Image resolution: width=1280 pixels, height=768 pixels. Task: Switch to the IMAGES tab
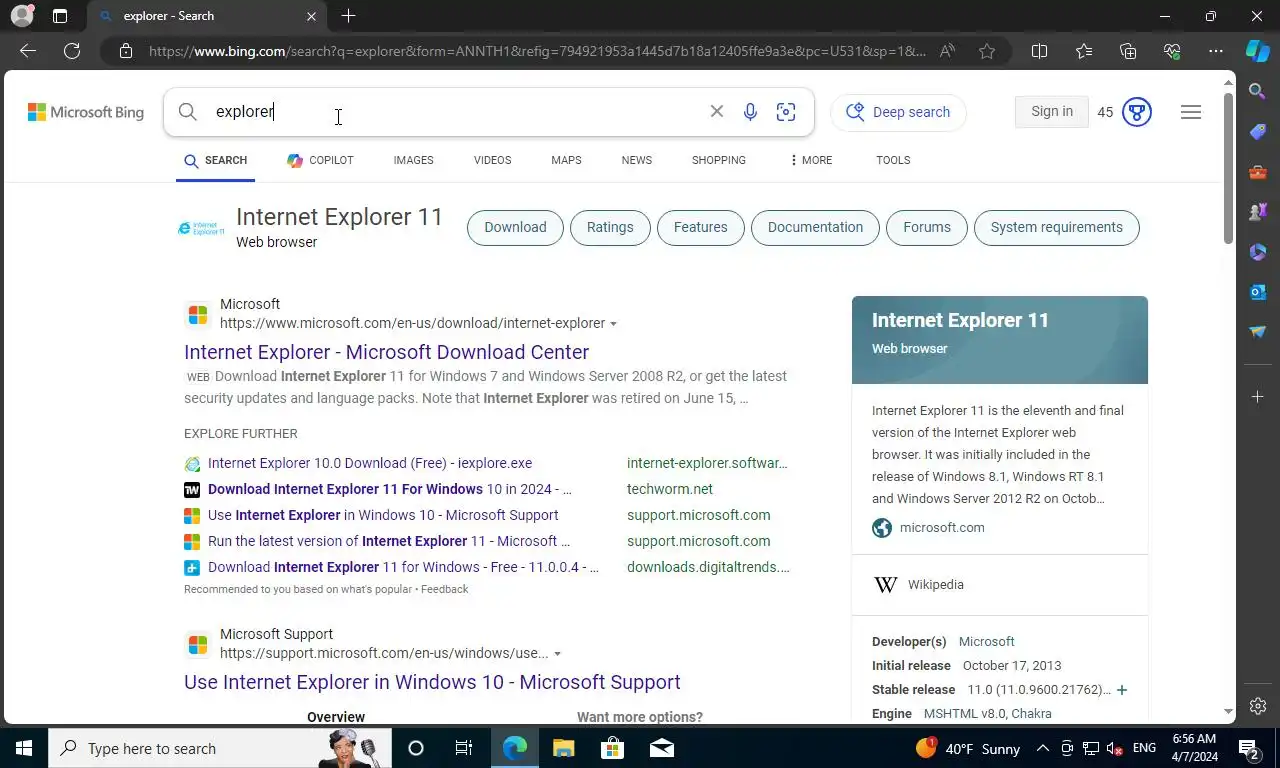(413, 160)
